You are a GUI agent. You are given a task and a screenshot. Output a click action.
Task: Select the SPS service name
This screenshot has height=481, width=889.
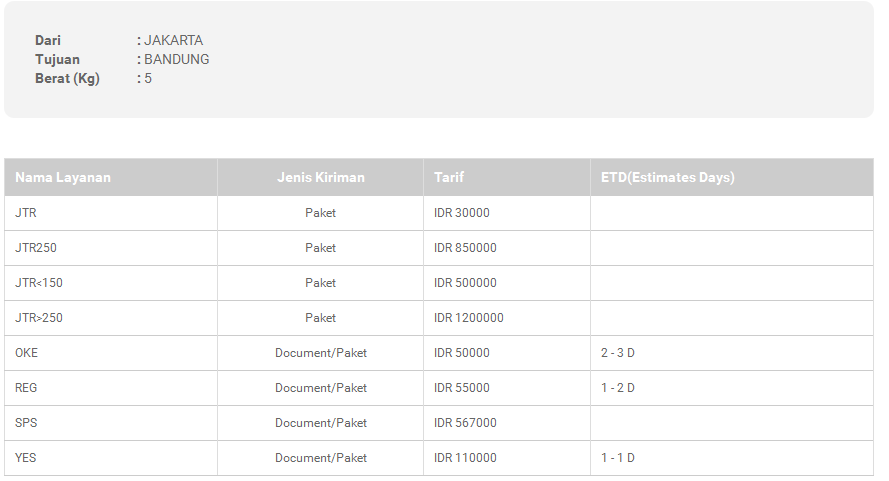[26, 423]
